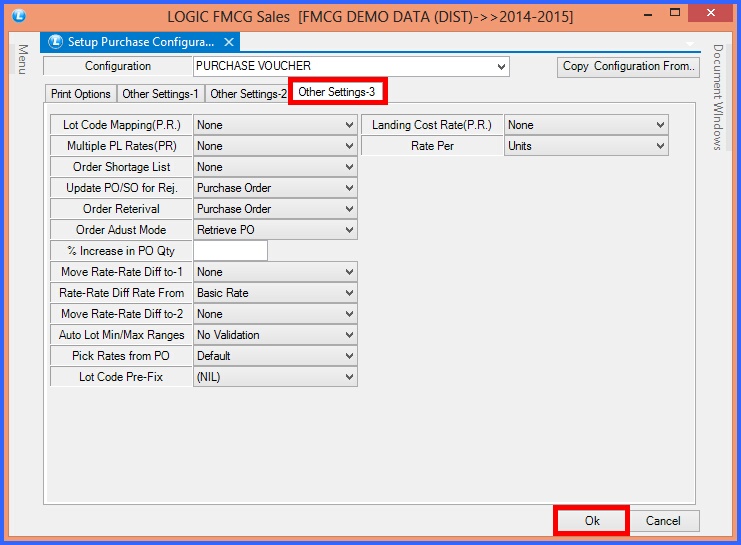Open Order Reterival dropdown
The height and width of the screenshot is (545, 741).
(x=275, y=208)
